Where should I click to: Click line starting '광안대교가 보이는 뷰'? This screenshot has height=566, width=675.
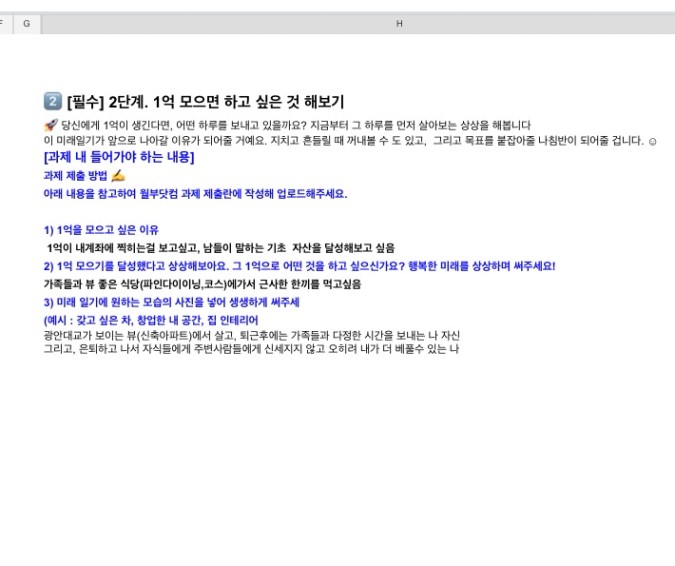[x=252, y=335]
